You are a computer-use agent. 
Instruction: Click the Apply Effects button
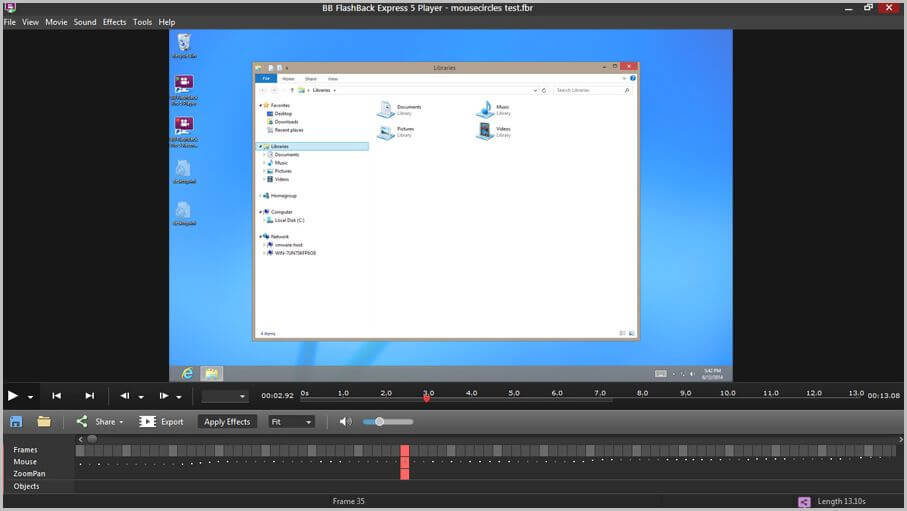[x=227, y=422]
